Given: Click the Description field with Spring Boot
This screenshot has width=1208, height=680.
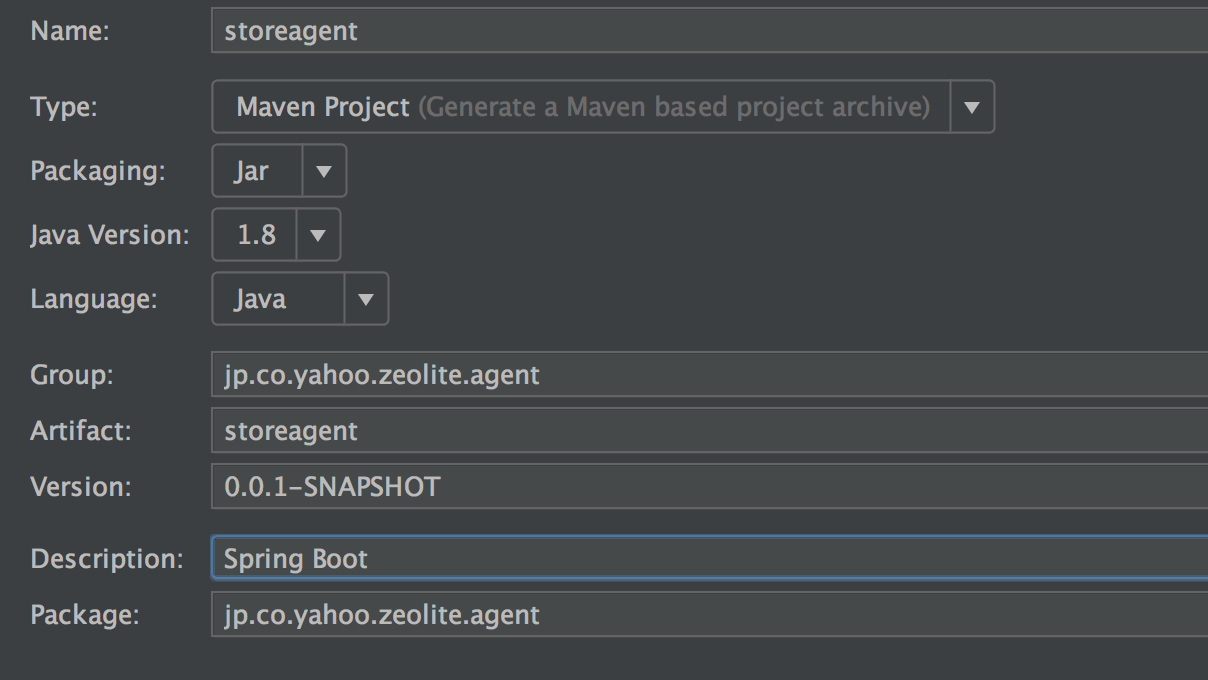Looking at the screenshot, I should [x=710, y=558].
